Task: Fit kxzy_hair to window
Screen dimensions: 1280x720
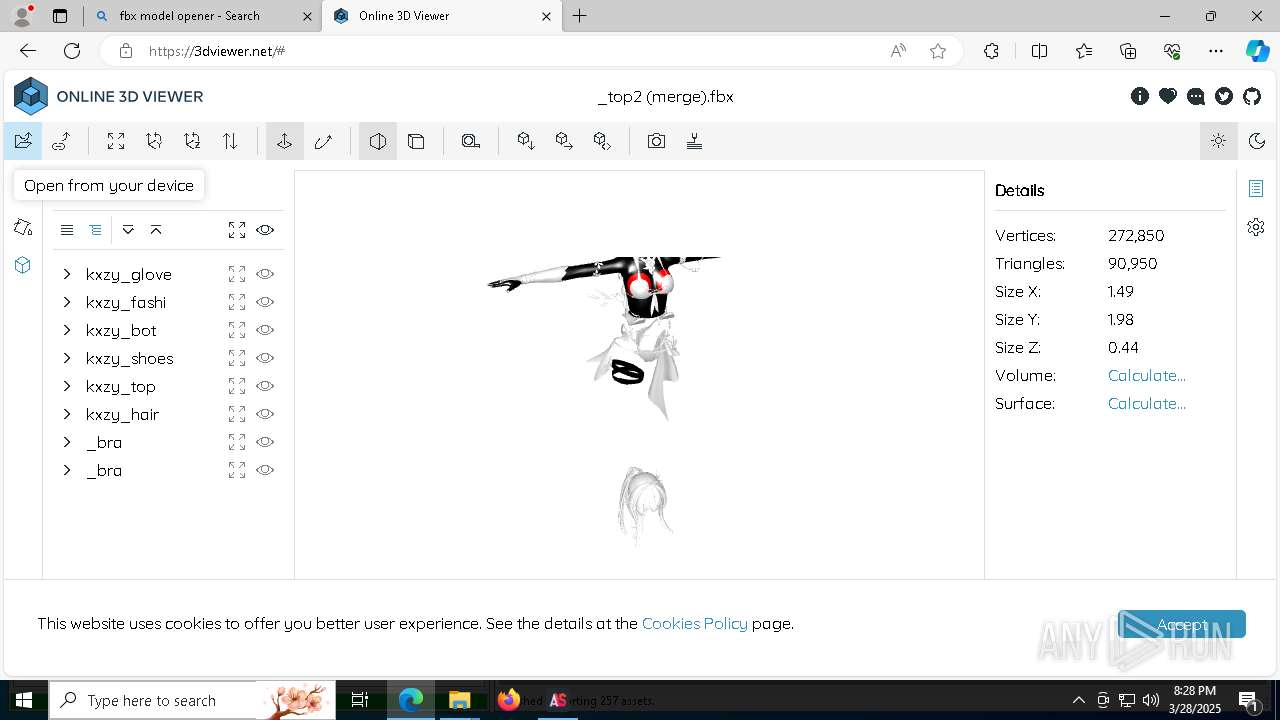Action: point(237,414)
